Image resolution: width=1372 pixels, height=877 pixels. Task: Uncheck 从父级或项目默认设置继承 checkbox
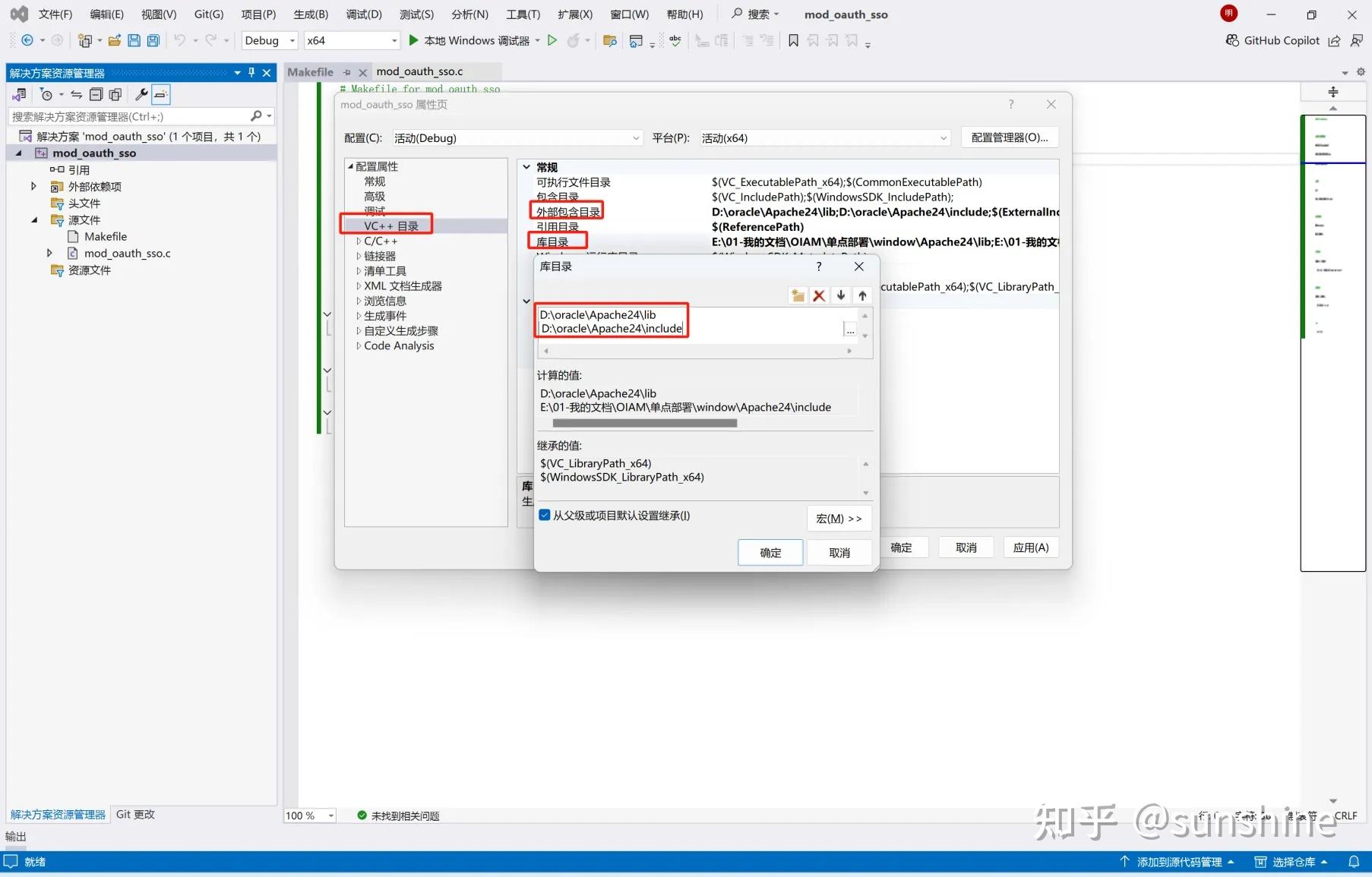(x=544, y=515)
